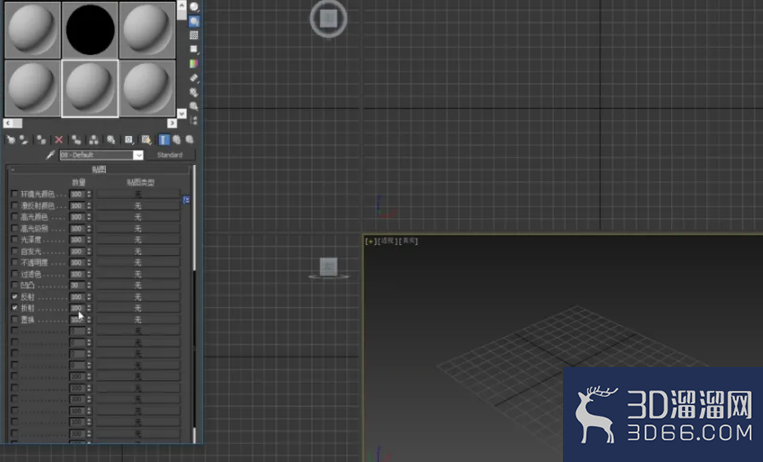
Task: Click the Sample Type sphere icon
Action: (194, 7)
